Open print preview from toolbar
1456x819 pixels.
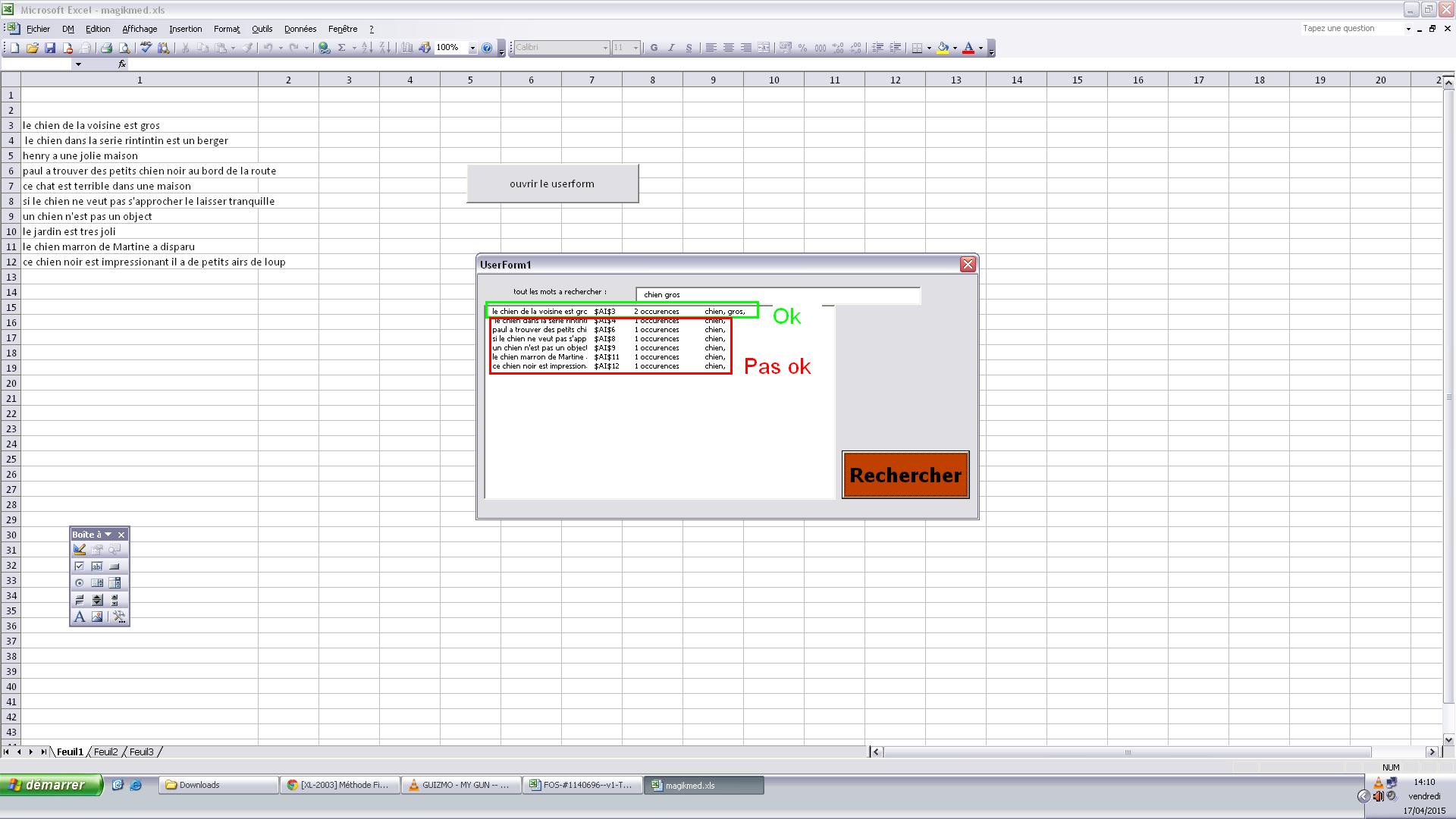pyautogui.click(x=124, y=48)
